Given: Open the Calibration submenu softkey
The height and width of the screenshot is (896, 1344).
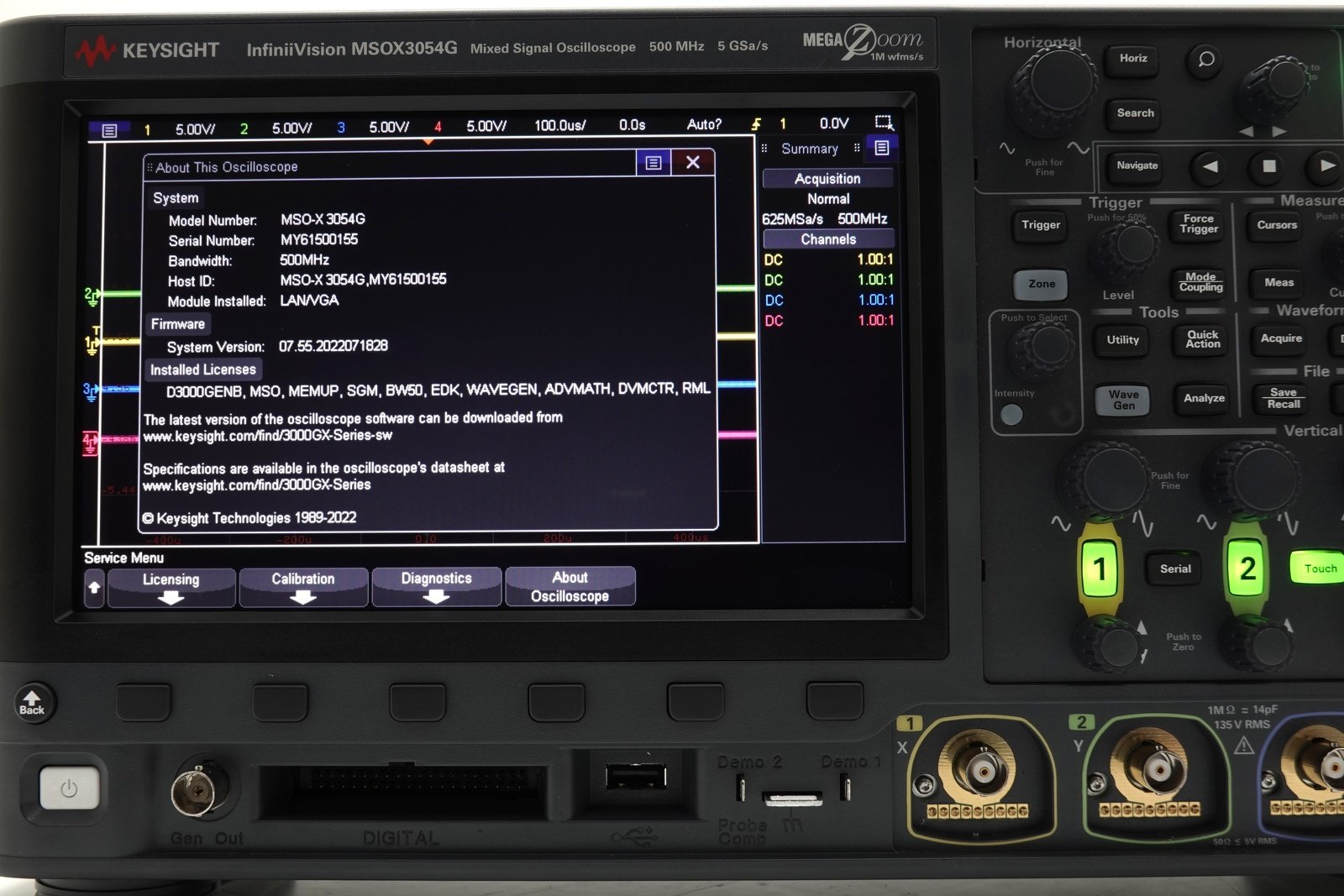Looking at the screenshot, I should coord(303,587).
